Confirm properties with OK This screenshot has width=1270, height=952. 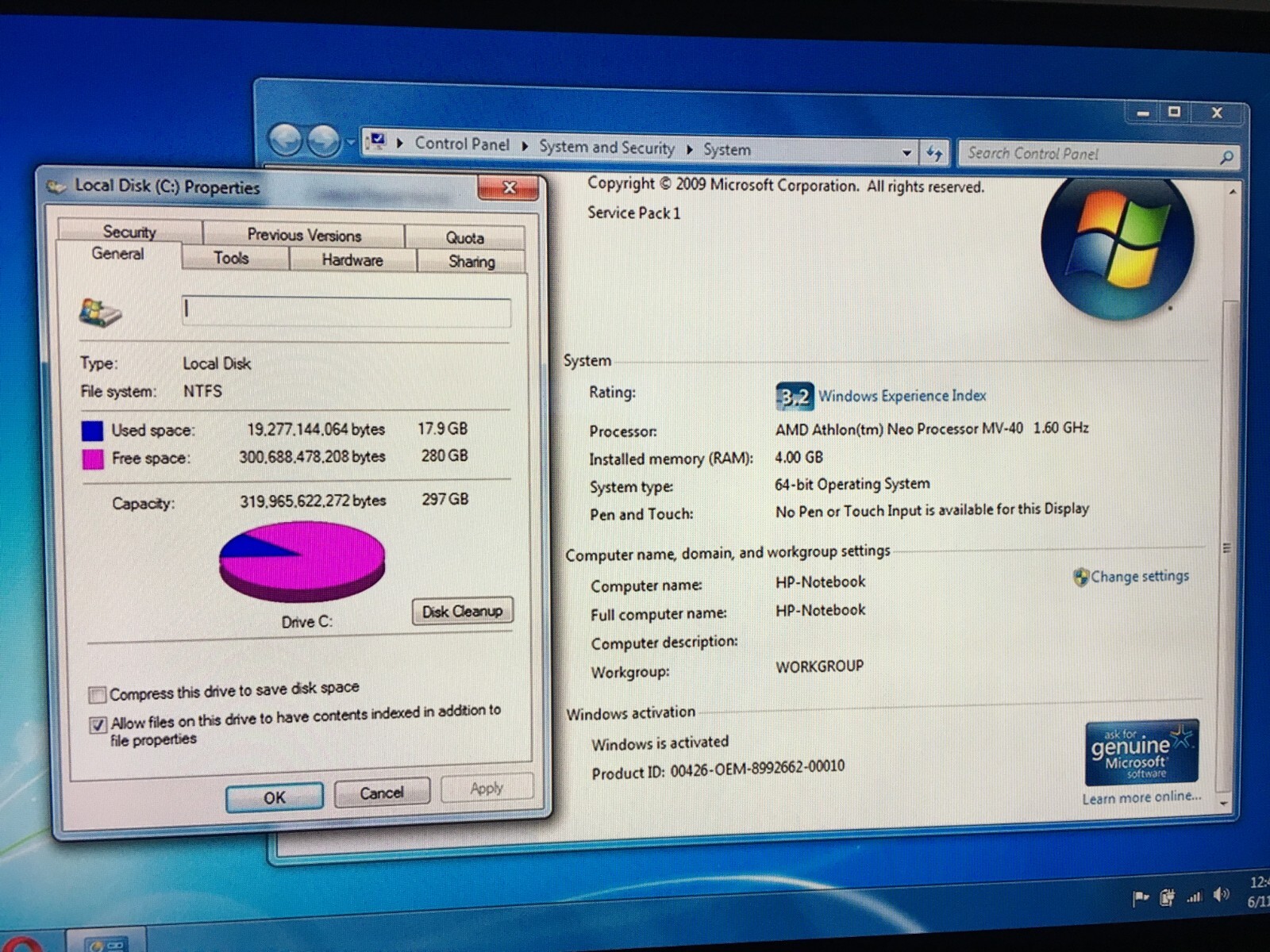click(x=275, y=797)
